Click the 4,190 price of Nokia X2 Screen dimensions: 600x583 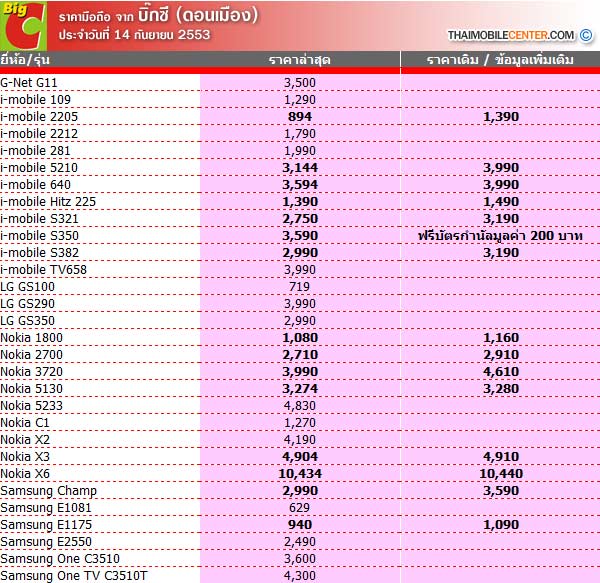coord(300,440)
